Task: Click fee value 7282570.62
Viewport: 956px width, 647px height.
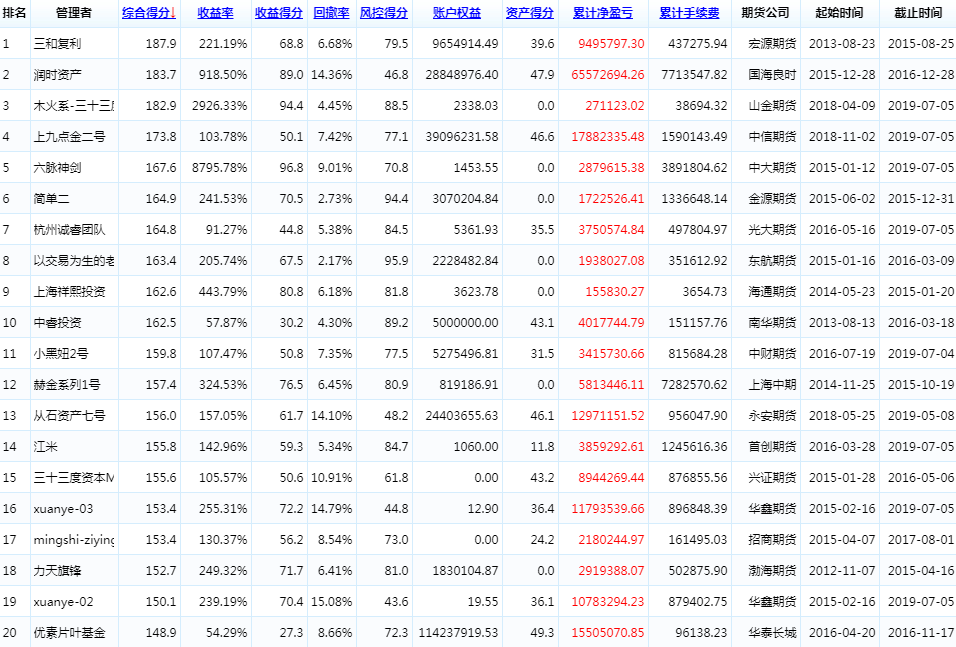Action: coord(694,385)
